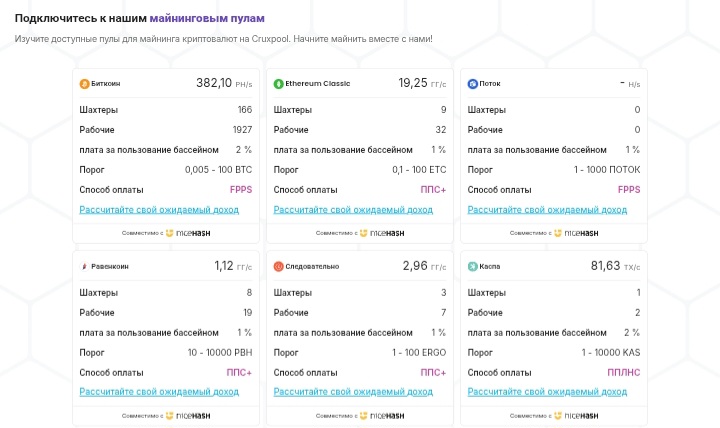This screenshot has height=428, width=720.
Task: Click the 2 % fee in Биткоин card
Action: coord(244,150)
